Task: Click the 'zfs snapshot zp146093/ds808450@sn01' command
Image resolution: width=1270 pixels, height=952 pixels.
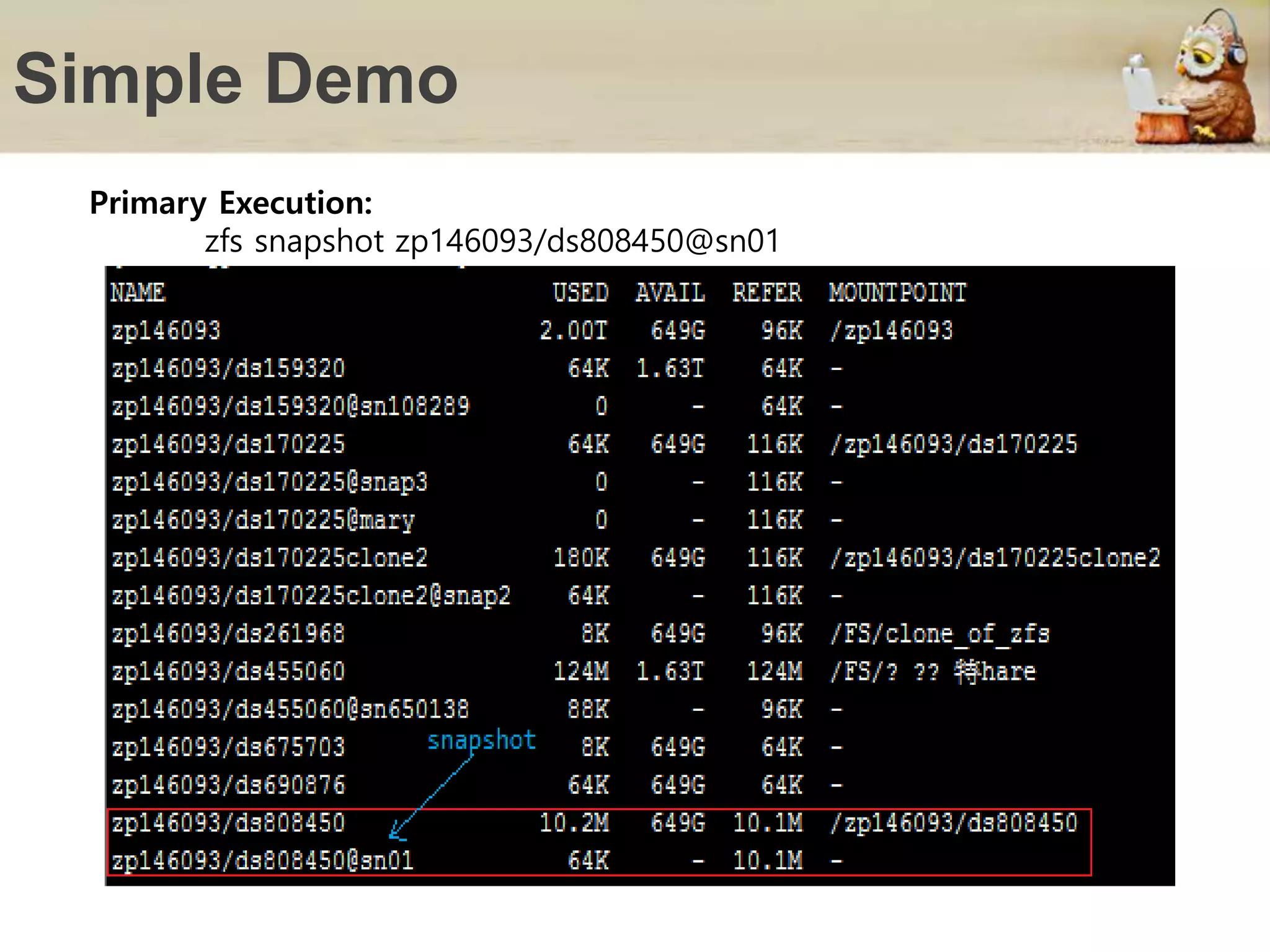Action: pos(492,240)
